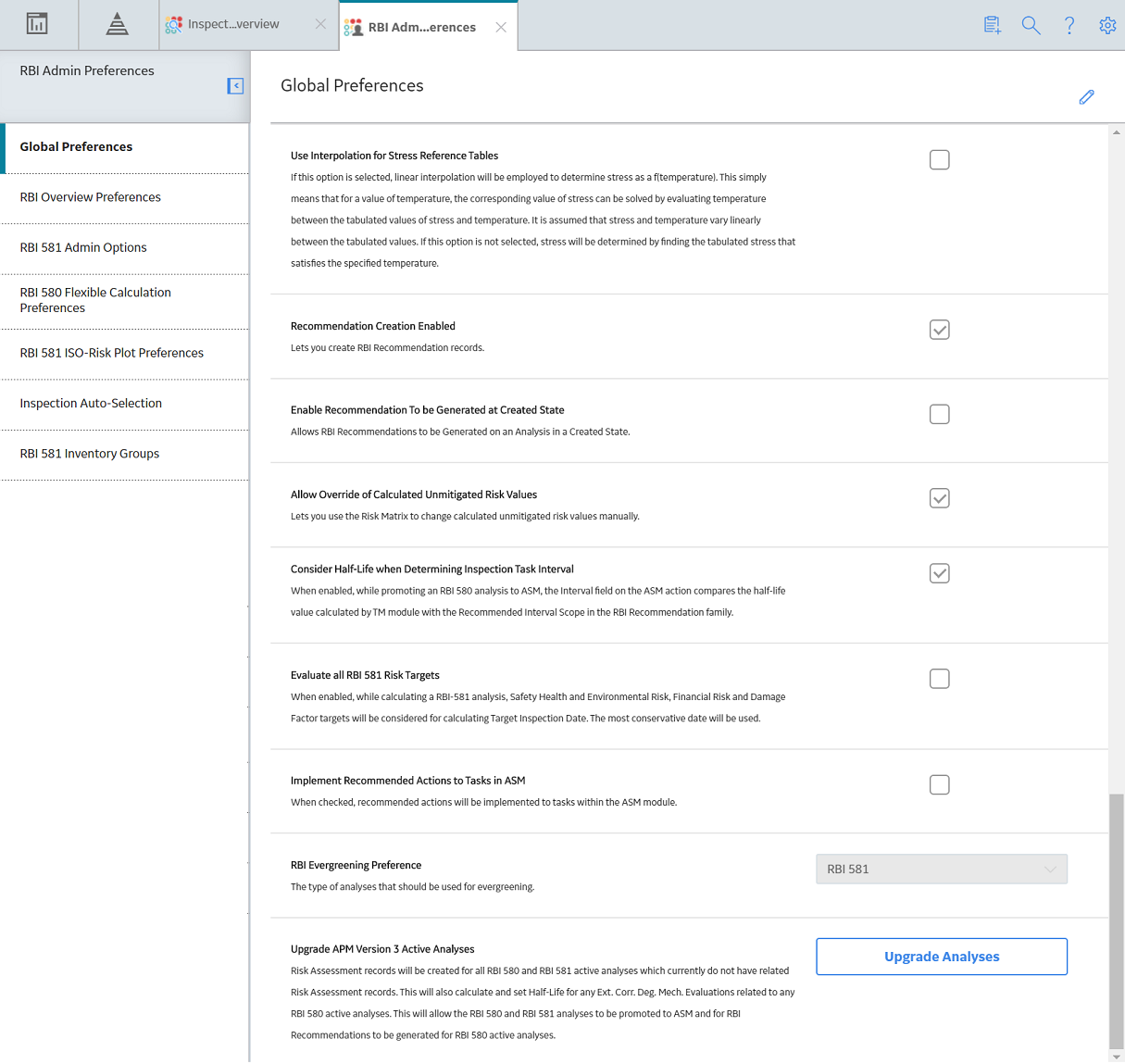Open RBI Overview Preferences

coord(125,197)
